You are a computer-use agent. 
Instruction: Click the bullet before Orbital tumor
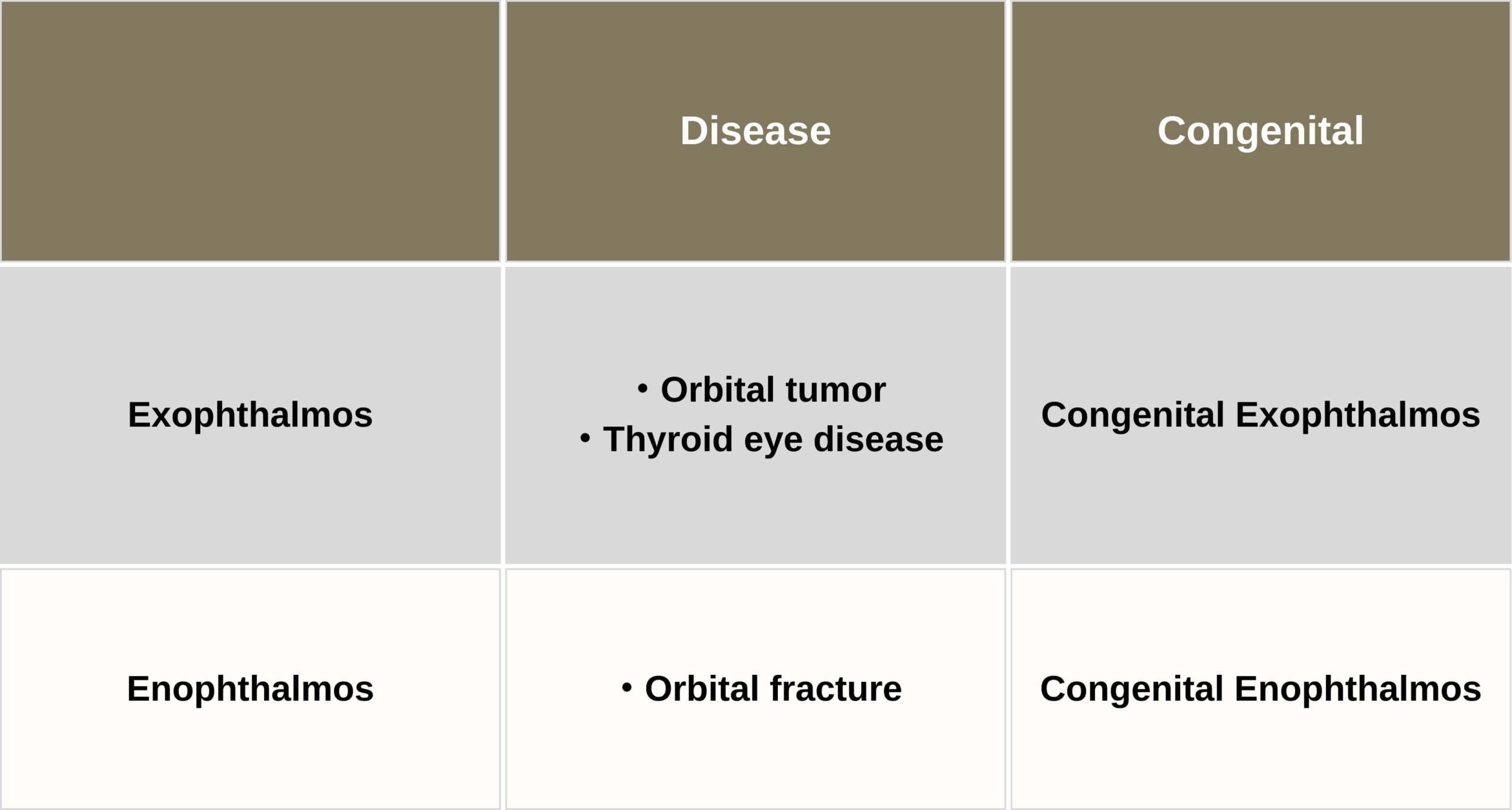tap(643, 389)
